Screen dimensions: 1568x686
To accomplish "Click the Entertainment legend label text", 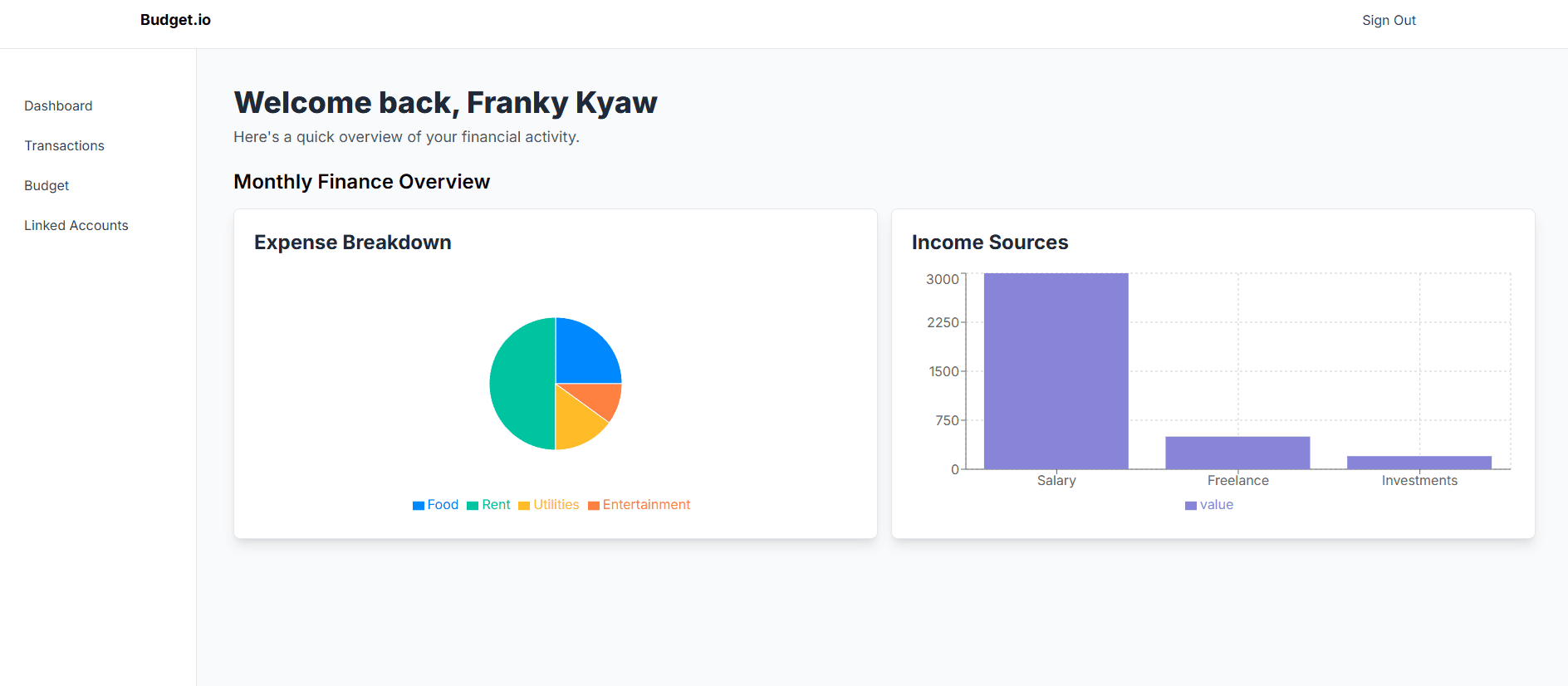I will [x=646, y=505].
